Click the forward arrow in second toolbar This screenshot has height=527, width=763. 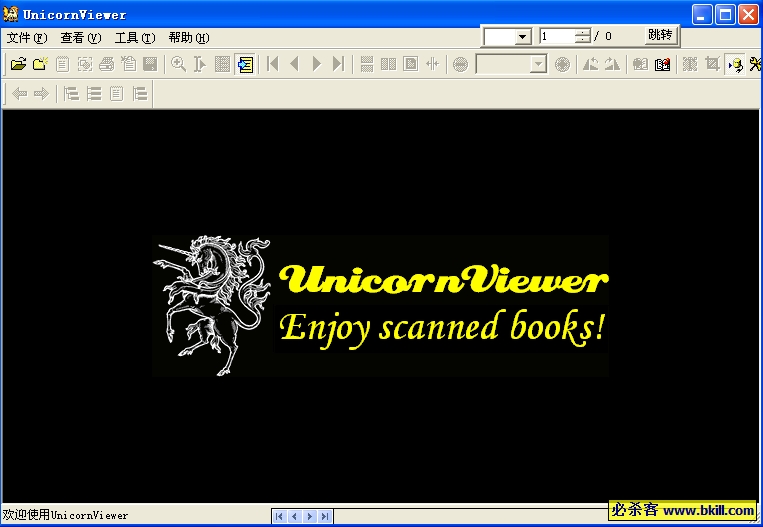[41, 93]
